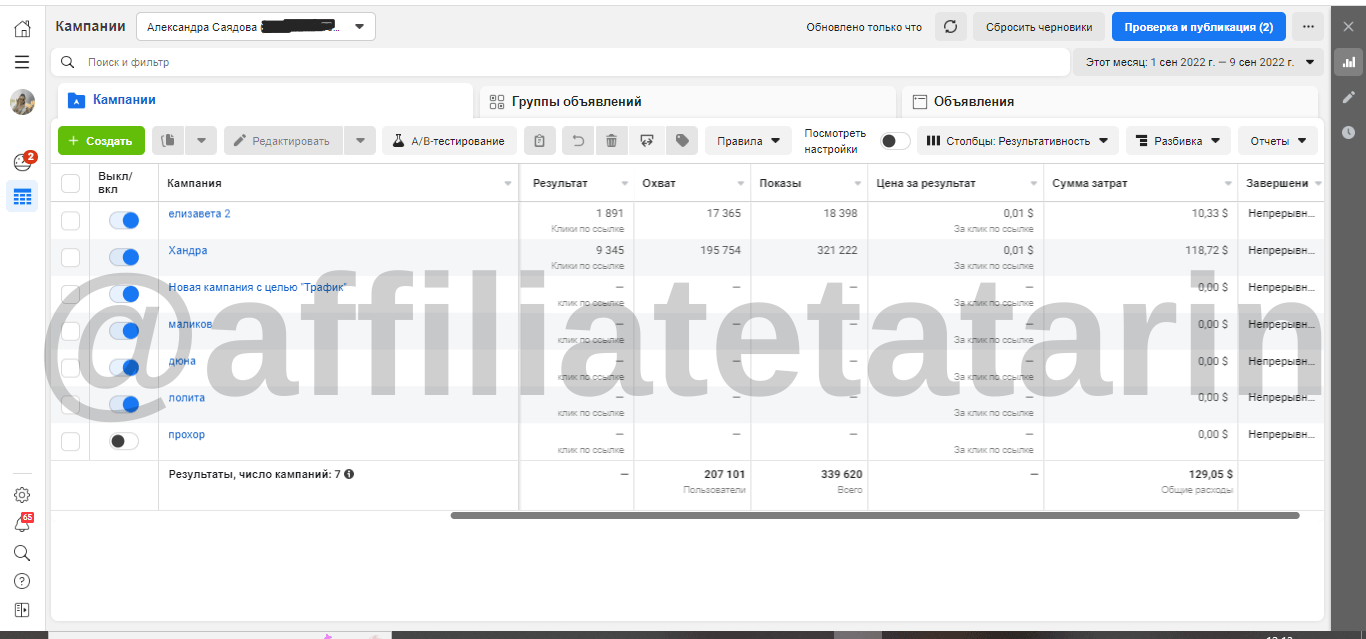Click the undo arrow icon in toolbar
The width and height of the screenshot is (1366, 639).
point(578,141)
